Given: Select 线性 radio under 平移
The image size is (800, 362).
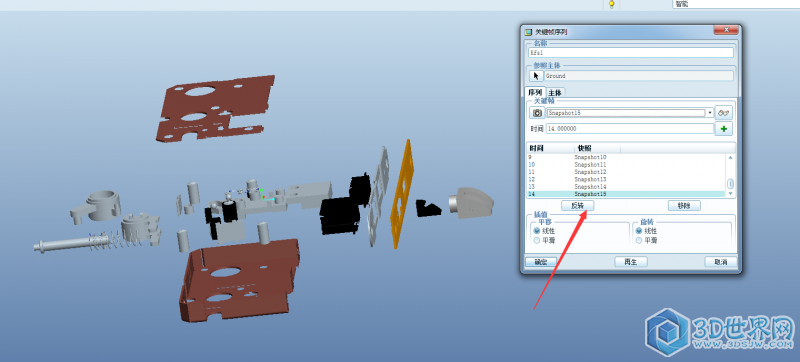Looking at the screenshot, I should (x=537, y=230).
